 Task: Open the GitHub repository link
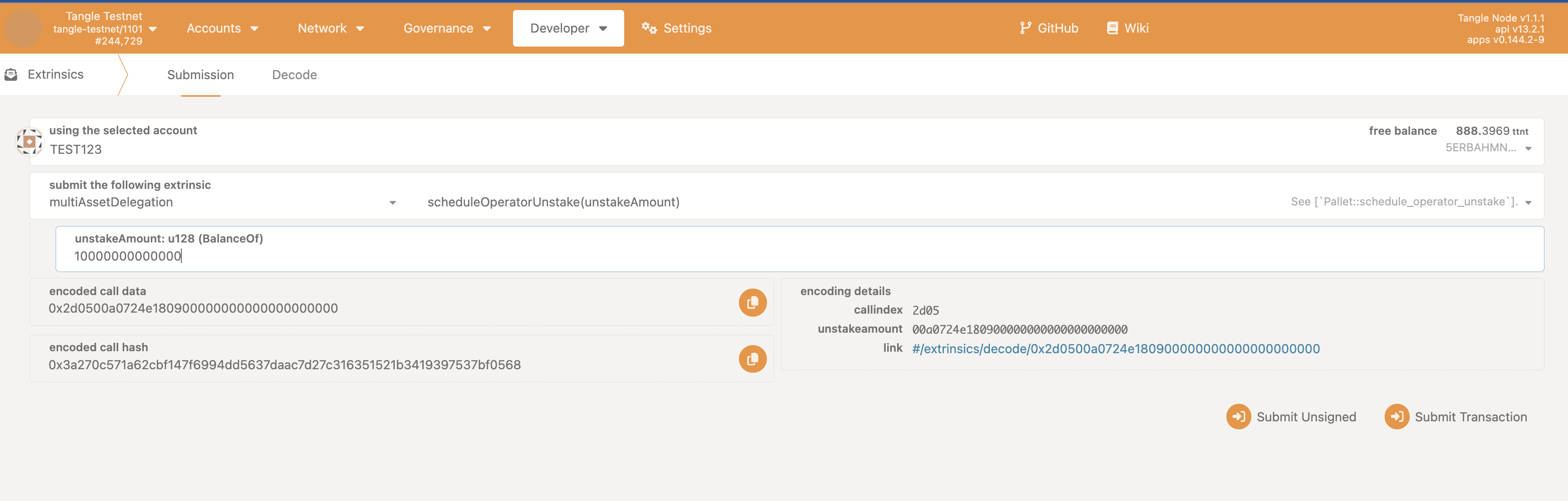[1049, 28]
